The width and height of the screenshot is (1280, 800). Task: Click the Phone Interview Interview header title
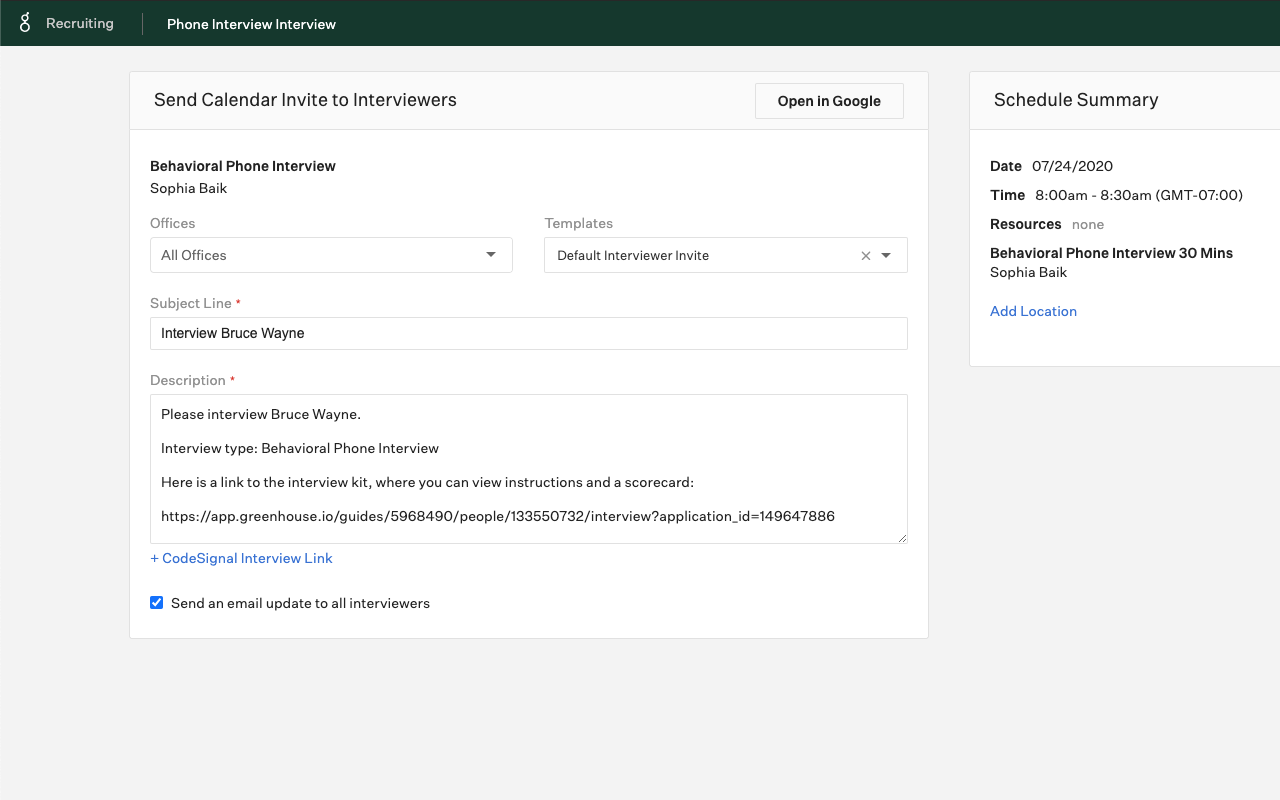tap(251, 24)
